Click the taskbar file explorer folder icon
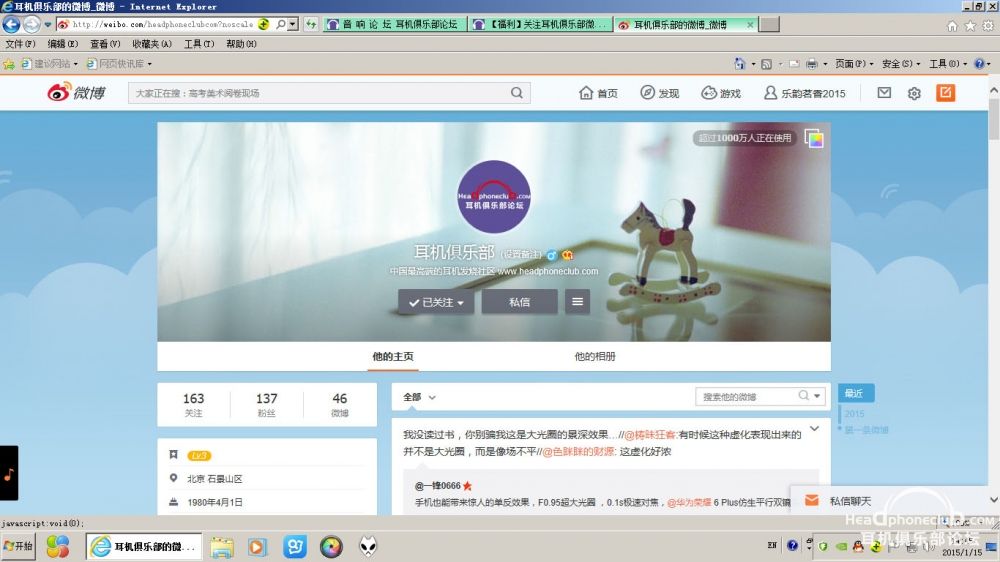This screenshot has height=562, width=1000. click(x=222, y=547)
